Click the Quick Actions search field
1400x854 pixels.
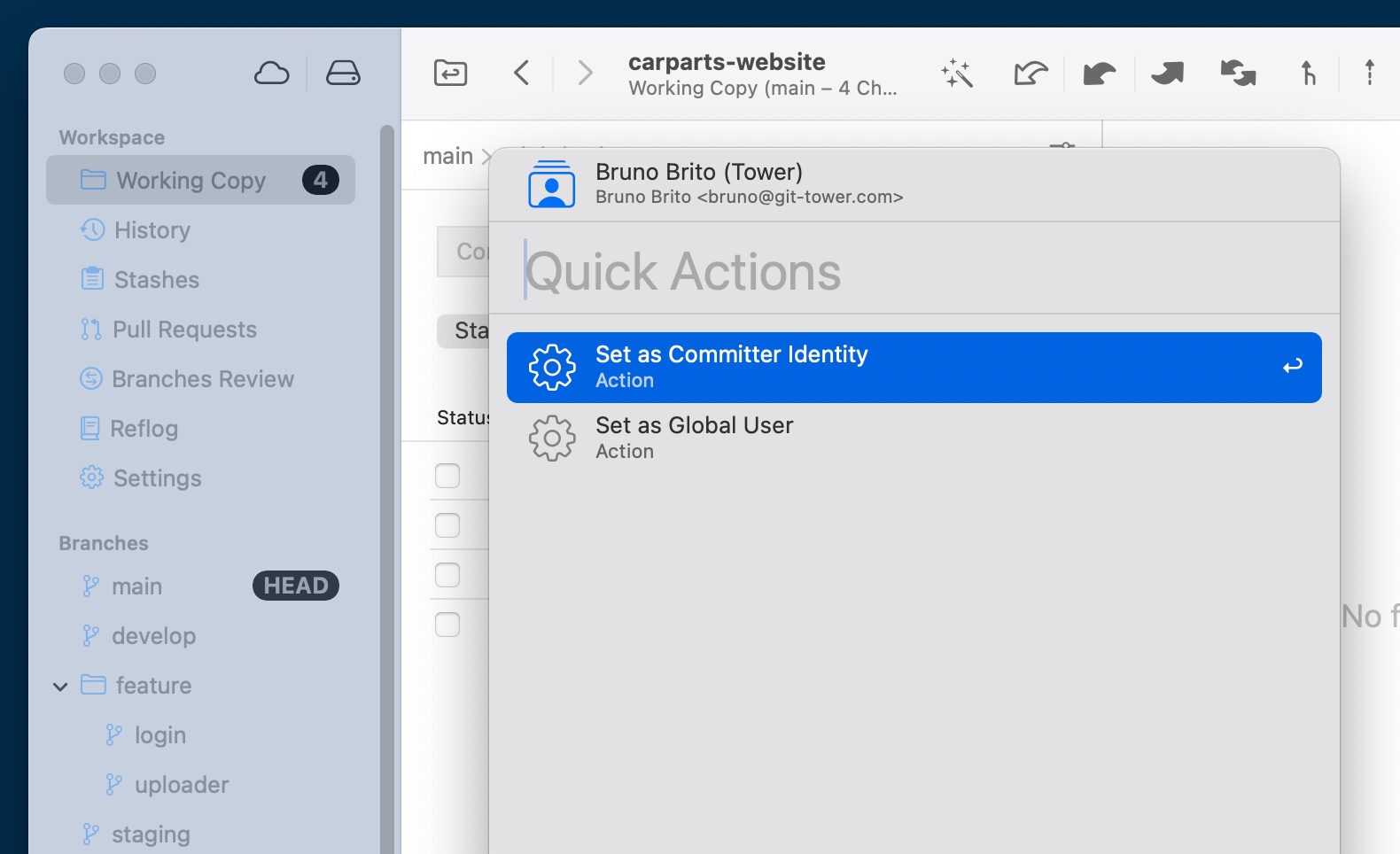click(922, 271)
